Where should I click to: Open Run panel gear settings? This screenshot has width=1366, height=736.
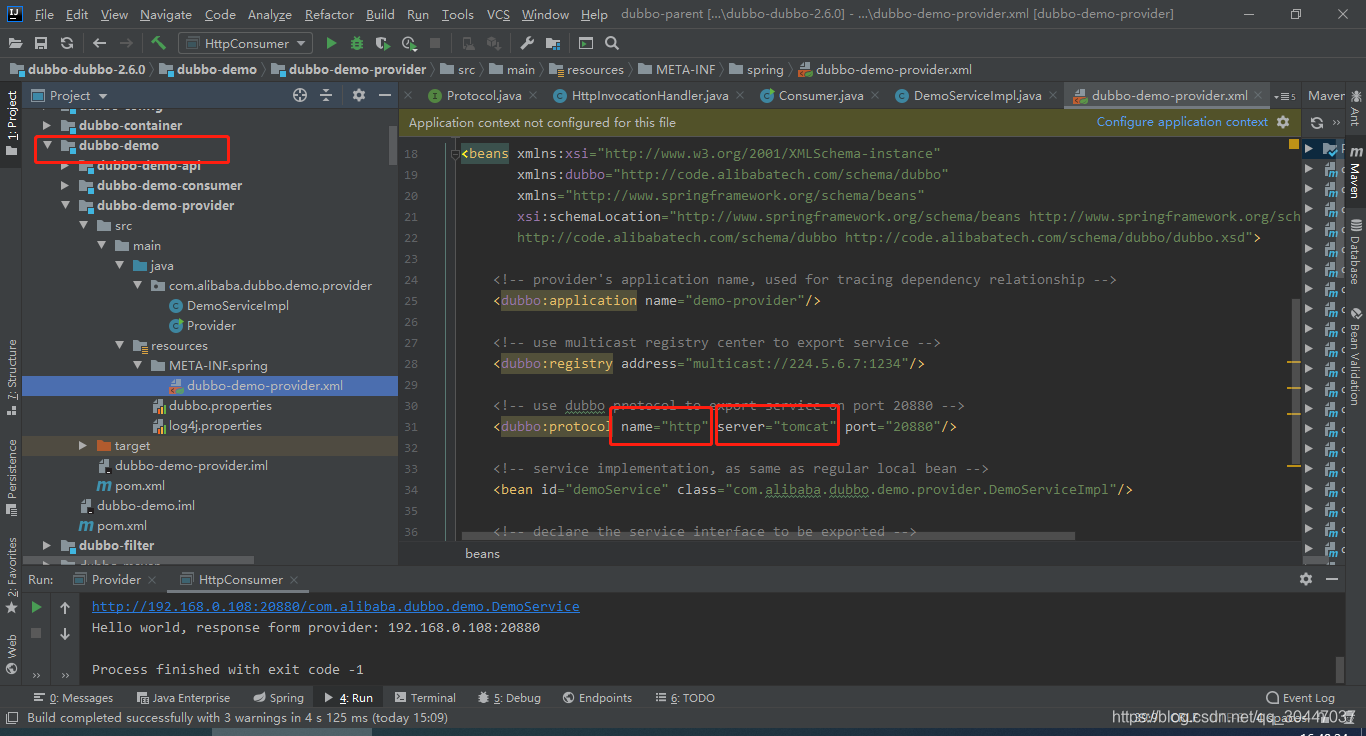(x=1305, y=579)
